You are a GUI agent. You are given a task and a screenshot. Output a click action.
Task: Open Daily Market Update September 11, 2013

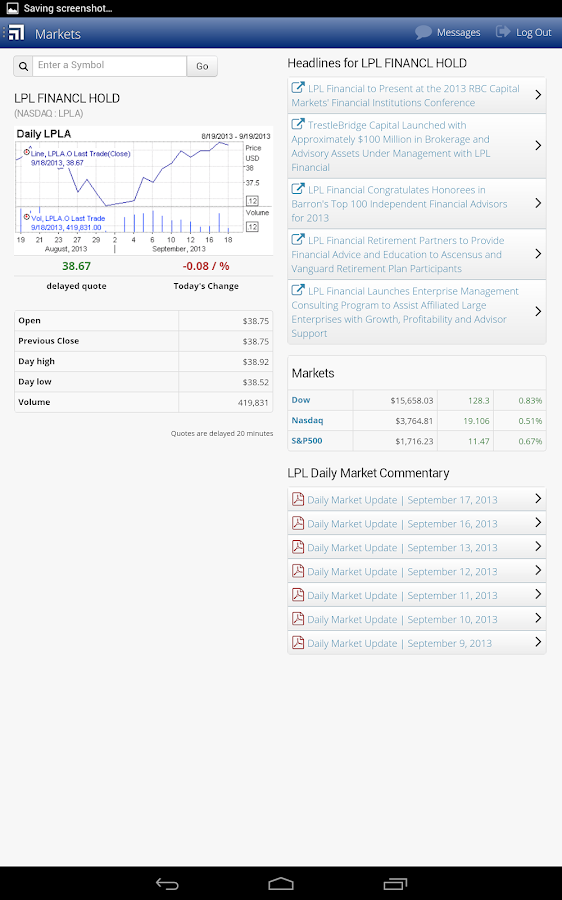402,596
